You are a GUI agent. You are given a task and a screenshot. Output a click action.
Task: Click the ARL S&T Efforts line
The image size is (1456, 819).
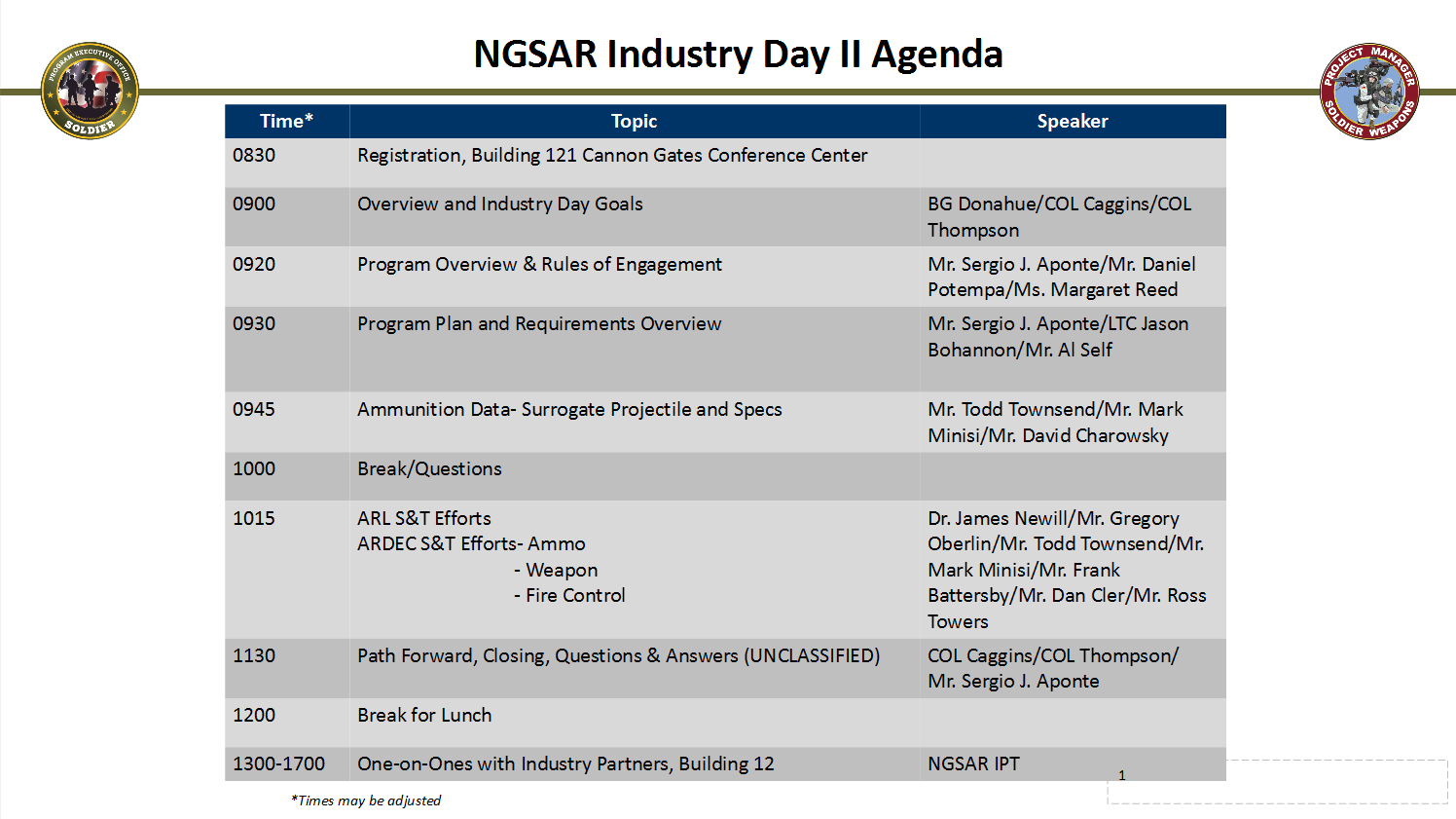(424, 518)
